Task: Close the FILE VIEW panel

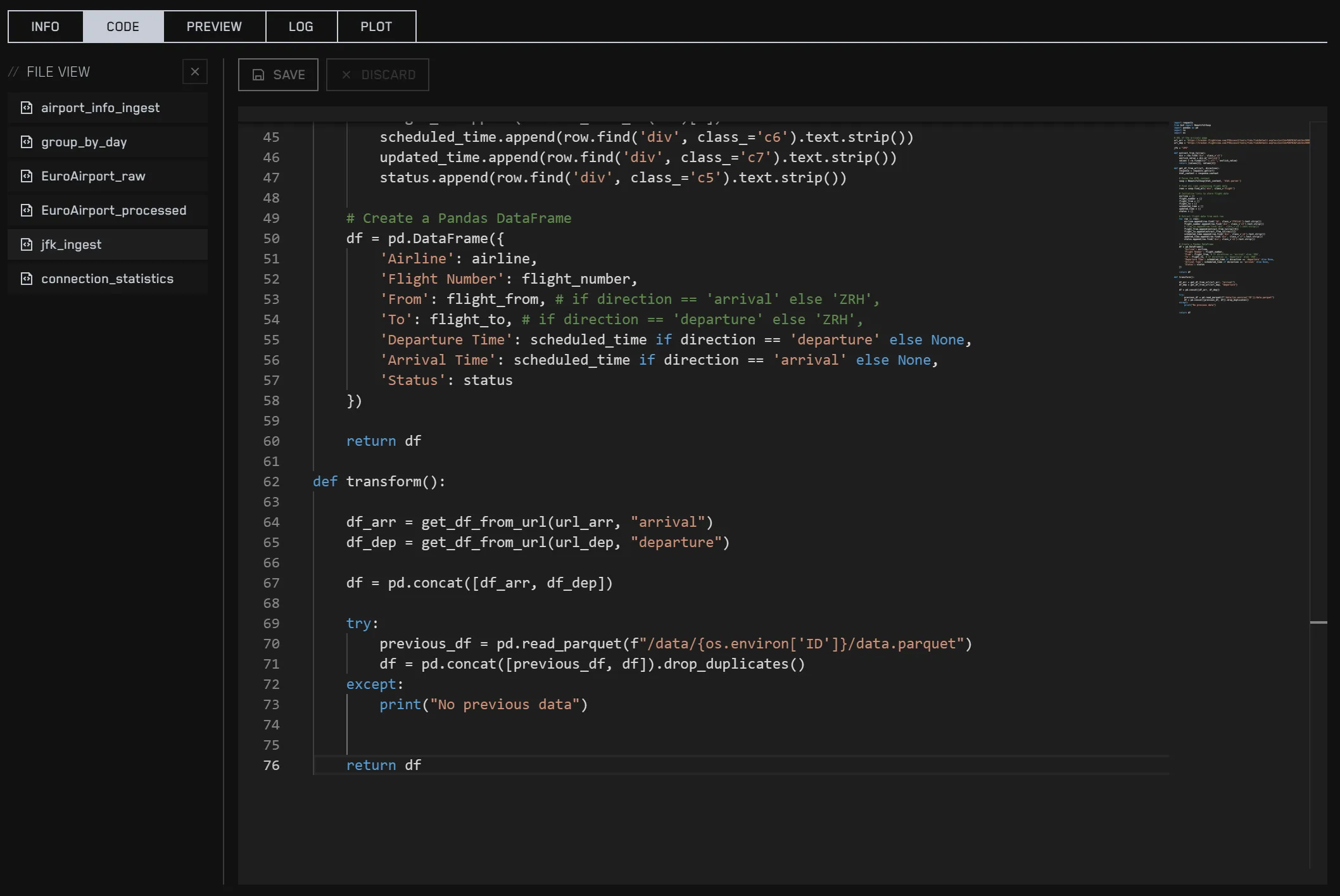Action: tap(195, 72)
